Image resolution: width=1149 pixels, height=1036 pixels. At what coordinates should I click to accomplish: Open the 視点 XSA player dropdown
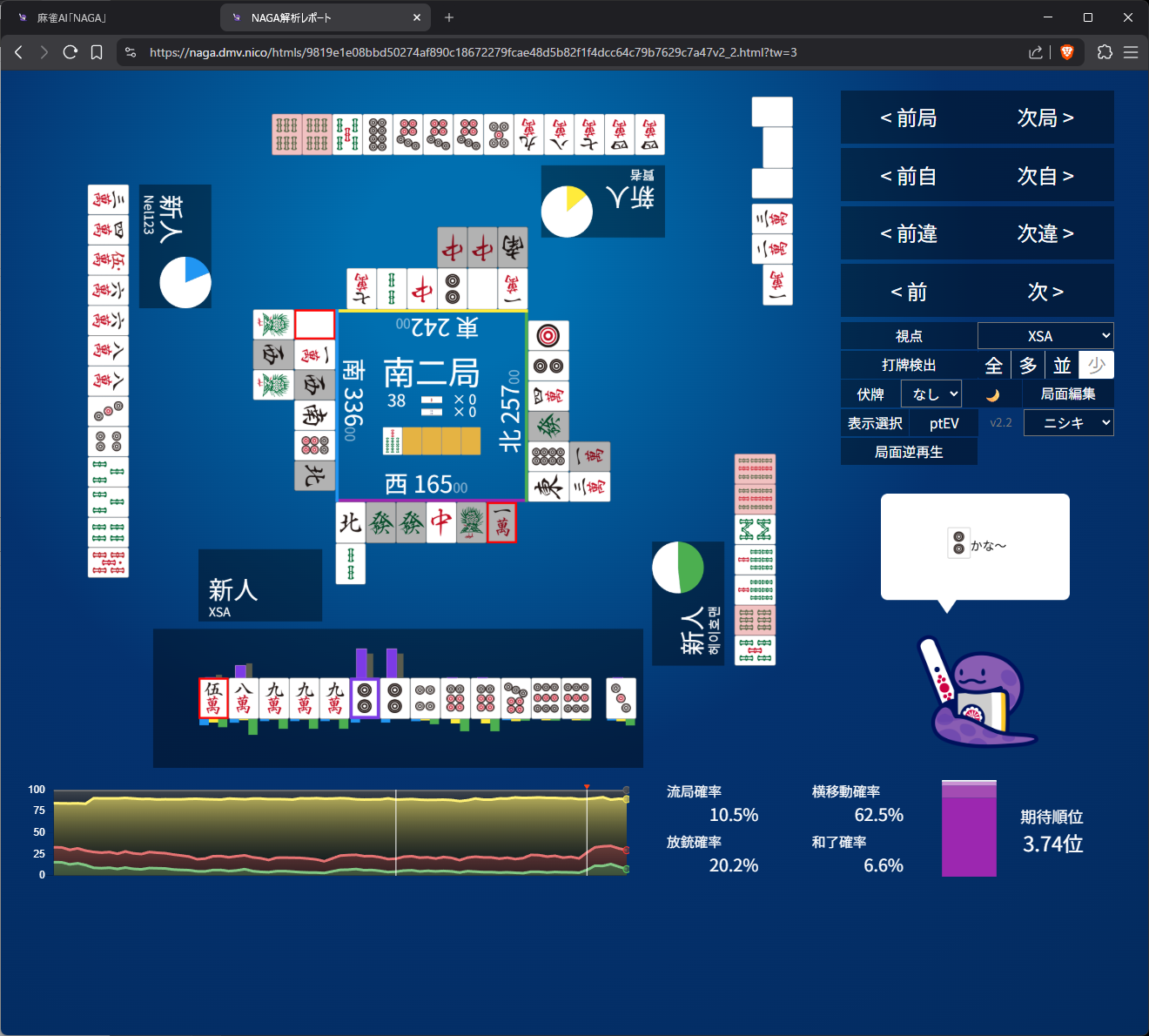[1045, 336]
